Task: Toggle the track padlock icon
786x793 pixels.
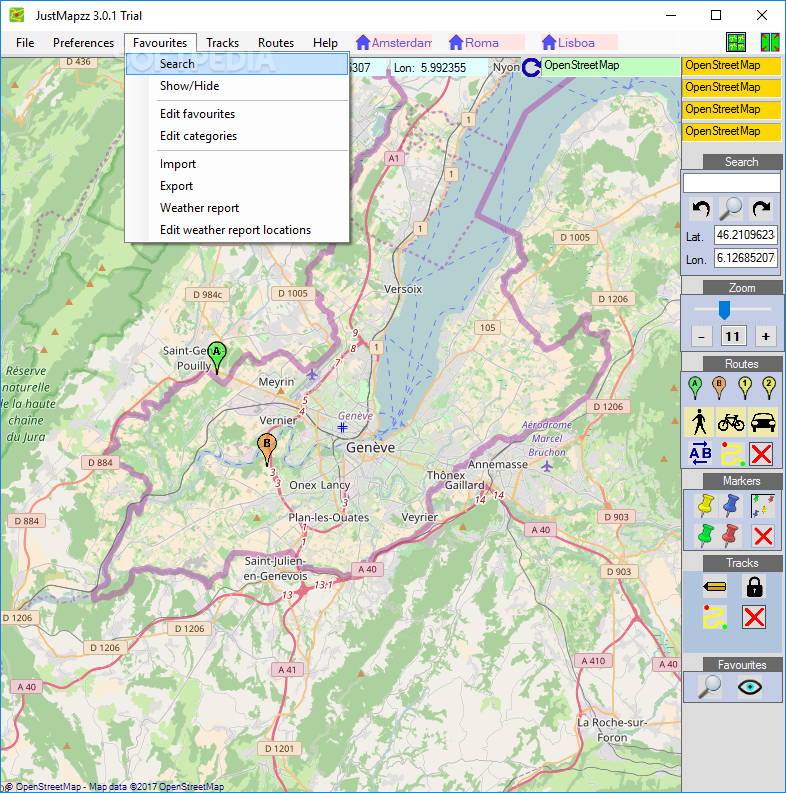Action: (x=754, y=587)
